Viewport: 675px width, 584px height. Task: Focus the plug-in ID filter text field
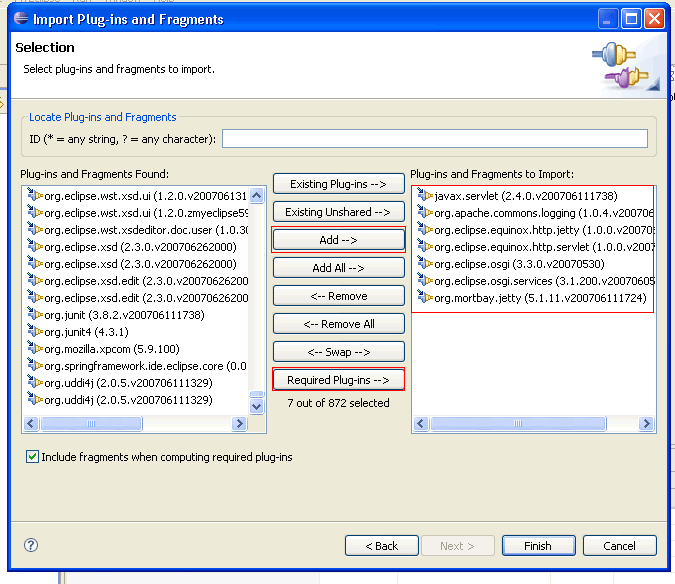pyautogui.click(x=435, y=139)
